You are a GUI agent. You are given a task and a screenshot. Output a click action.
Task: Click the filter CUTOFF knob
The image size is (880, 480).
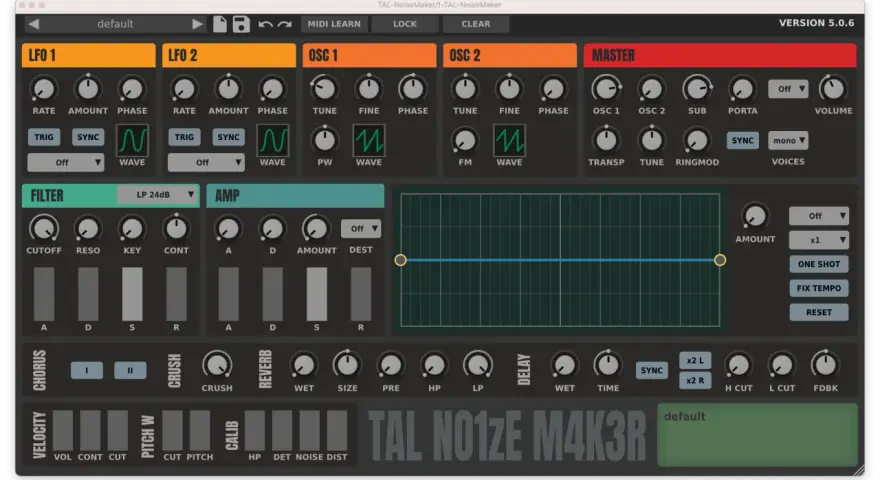[44, 228]
